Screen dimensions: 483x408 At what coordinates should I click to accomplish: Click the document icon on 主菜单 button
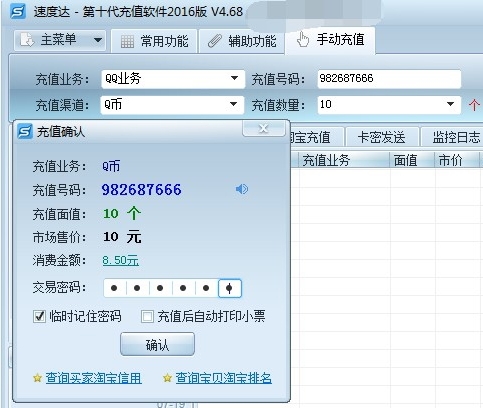click(x=27, y=40)
